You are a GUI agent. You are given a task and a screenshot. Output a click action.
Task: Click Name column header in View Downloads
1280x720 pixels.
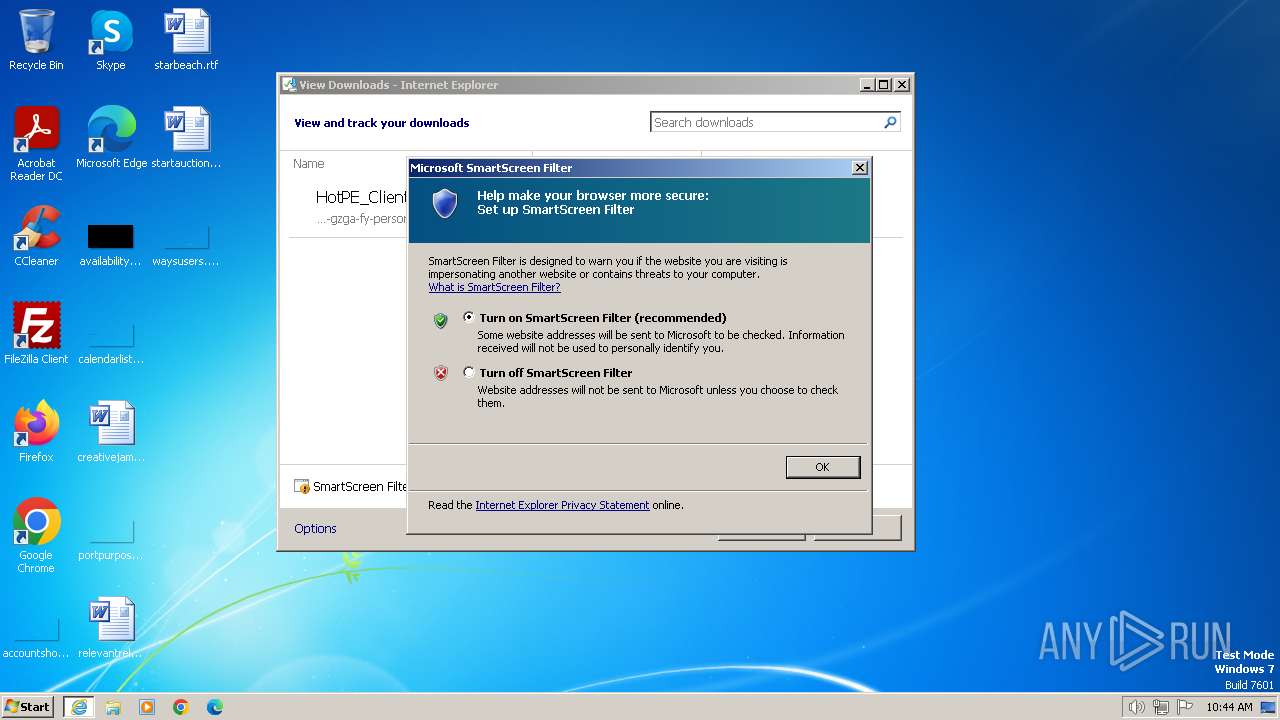(x=309, y=163)
